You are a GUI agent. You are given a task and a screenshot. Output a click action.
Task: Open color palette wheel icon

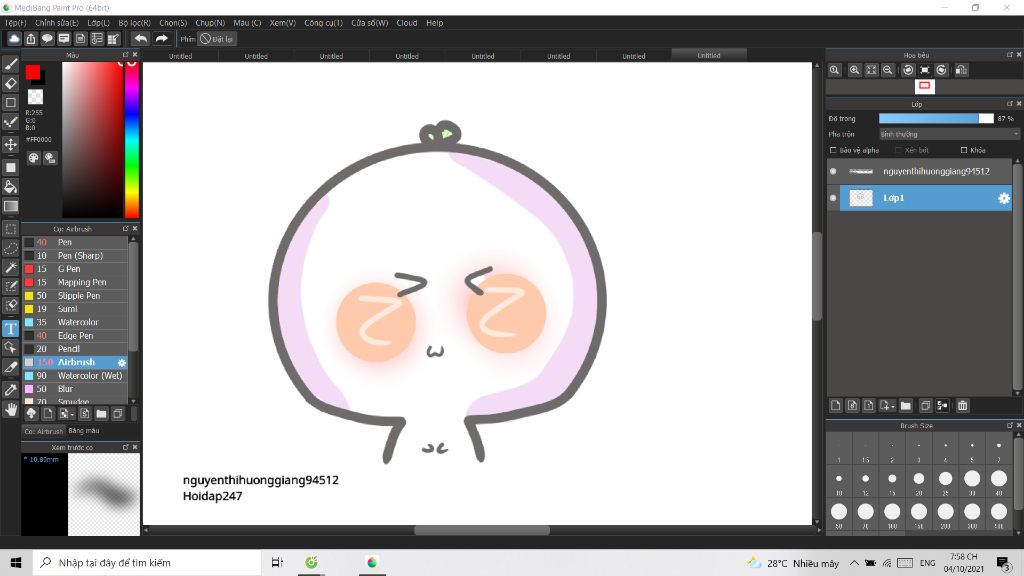pos(33,158)
